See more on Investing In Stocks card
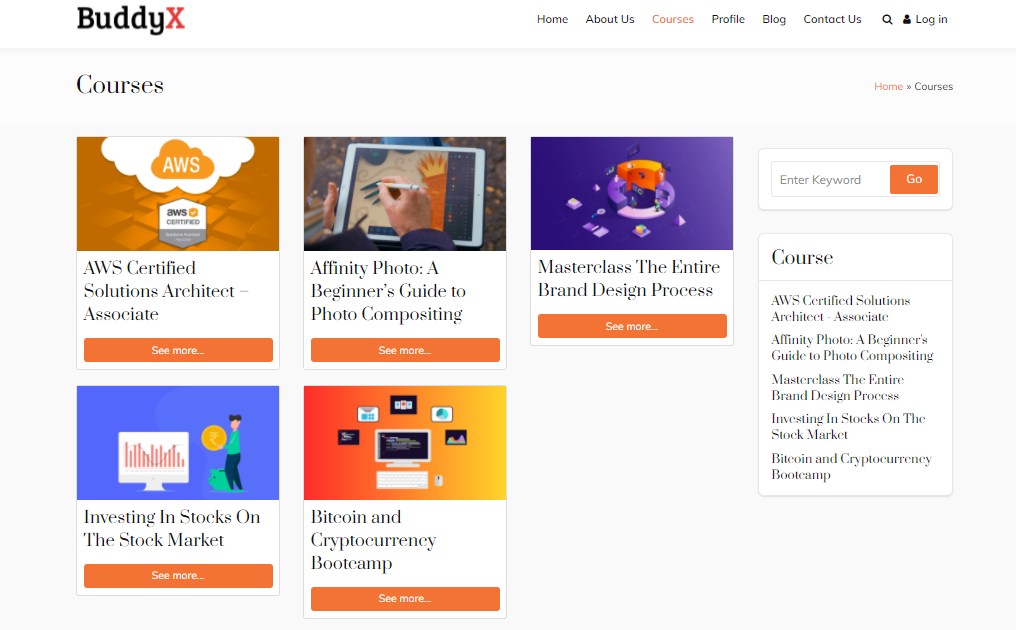The image size is (1016, 630). [x=178, y=576]
